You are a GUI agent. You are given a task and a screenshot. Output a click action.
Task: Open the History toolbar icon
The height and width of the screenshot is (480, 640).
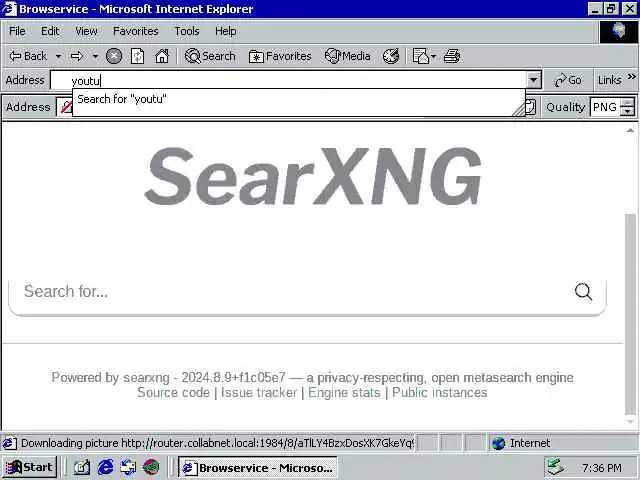tap(391, 56)
